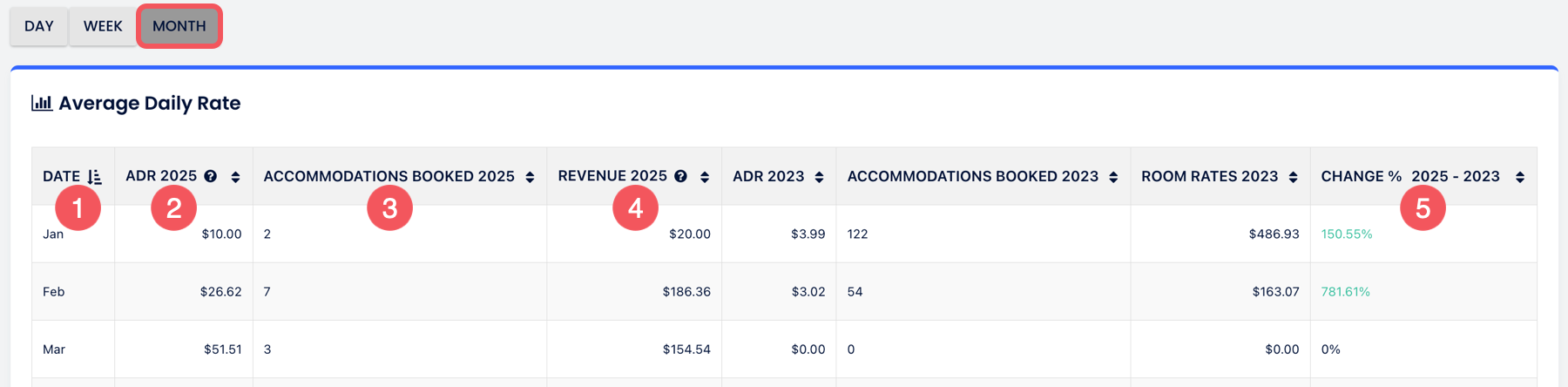Sort by Change % 2025 - 2023 arrows

point(1520,177)
